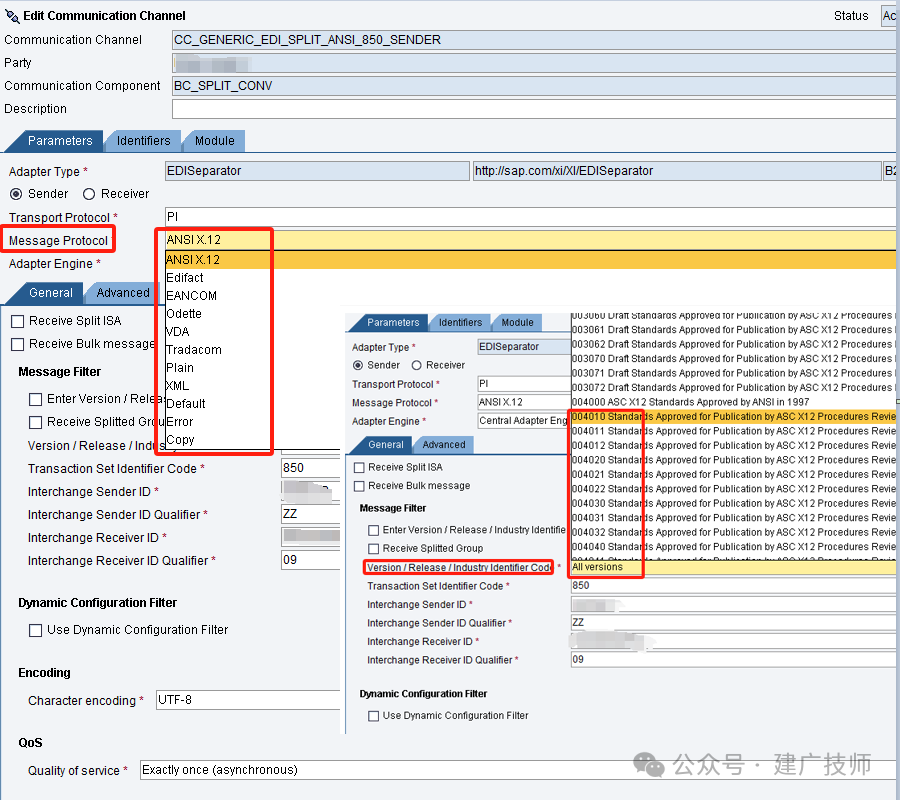Open the Module tab
The height and width of the screenshot is (800, 900).
tap(215, 141)
